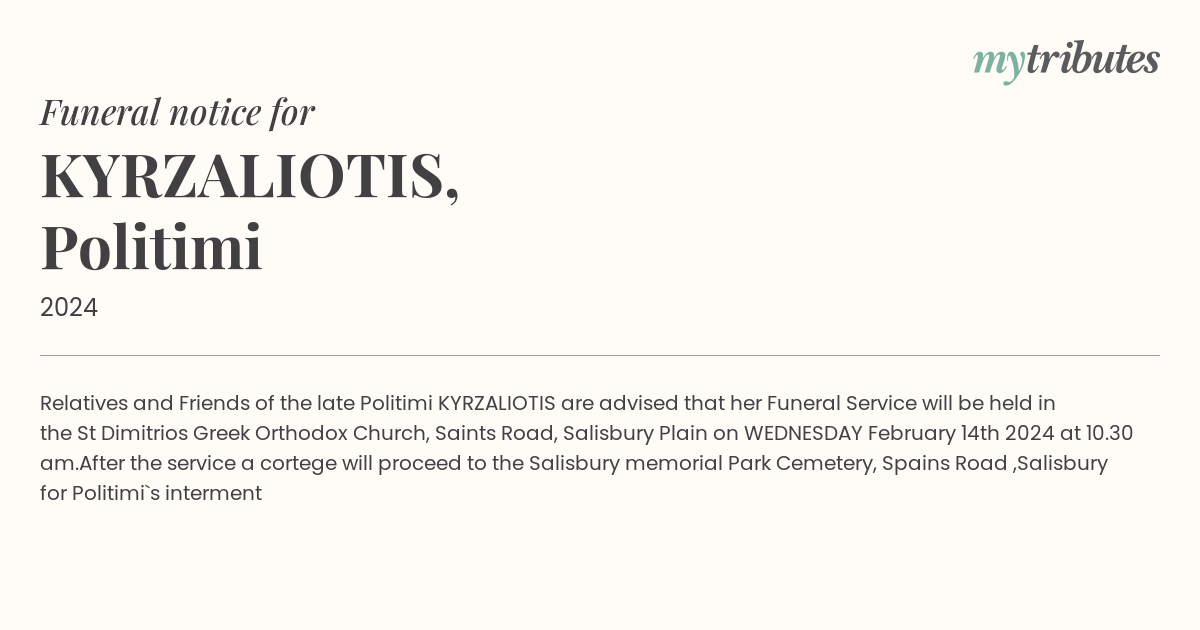Click "for Politimi`s interment" closing text

tap(151, 493)
